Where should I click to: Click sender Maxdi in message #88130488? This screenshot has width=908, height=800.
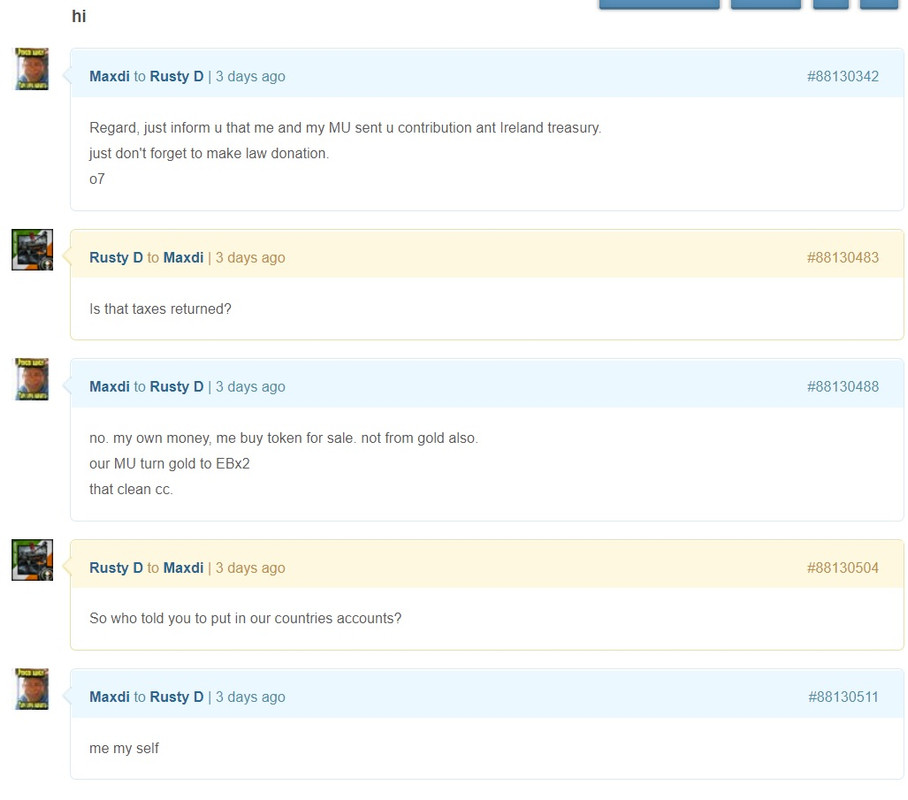click(x=109, y=387)
